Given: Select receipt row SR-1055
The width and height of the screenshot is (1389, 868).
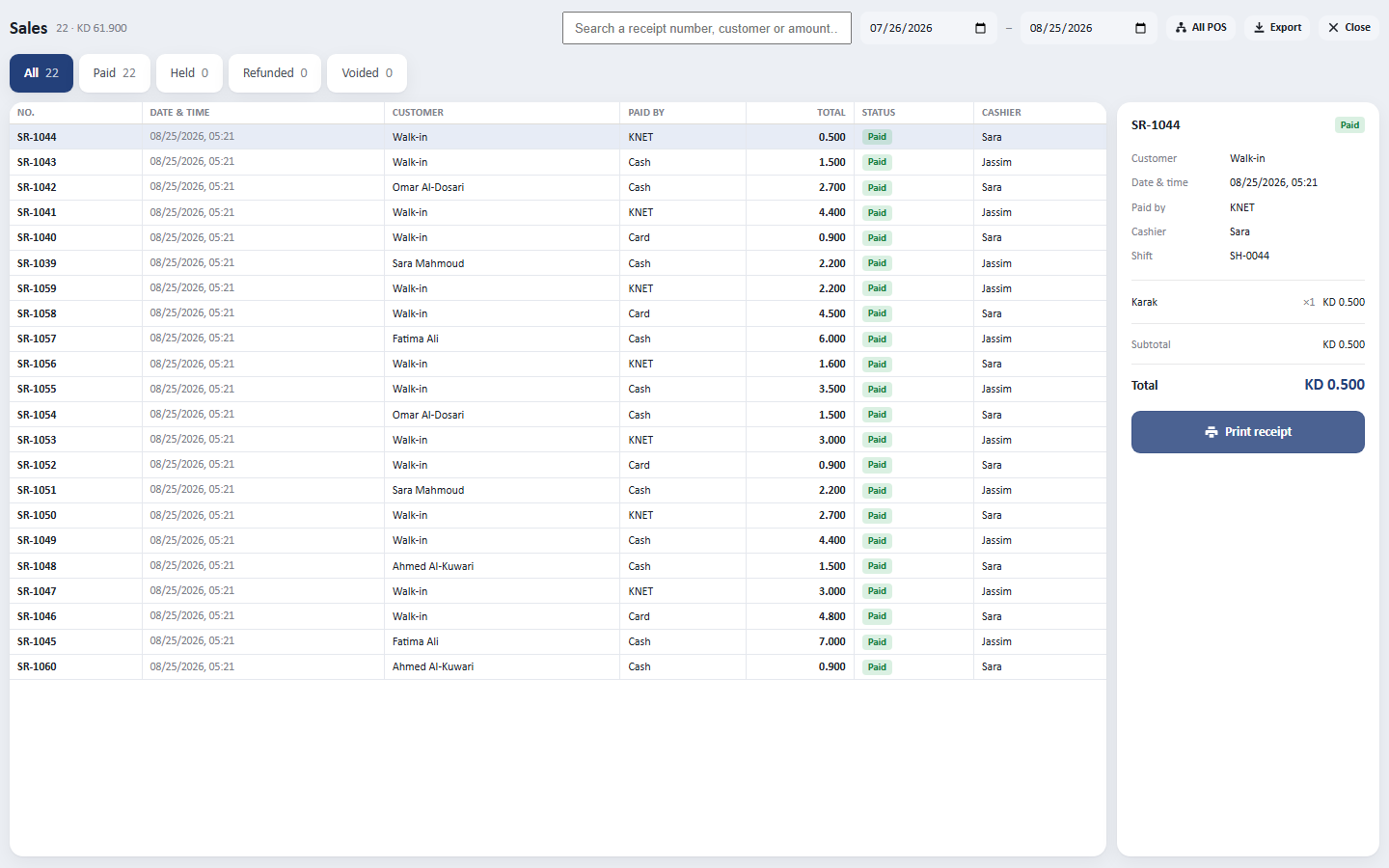Looking at the screenshot, I should (558, 389).
